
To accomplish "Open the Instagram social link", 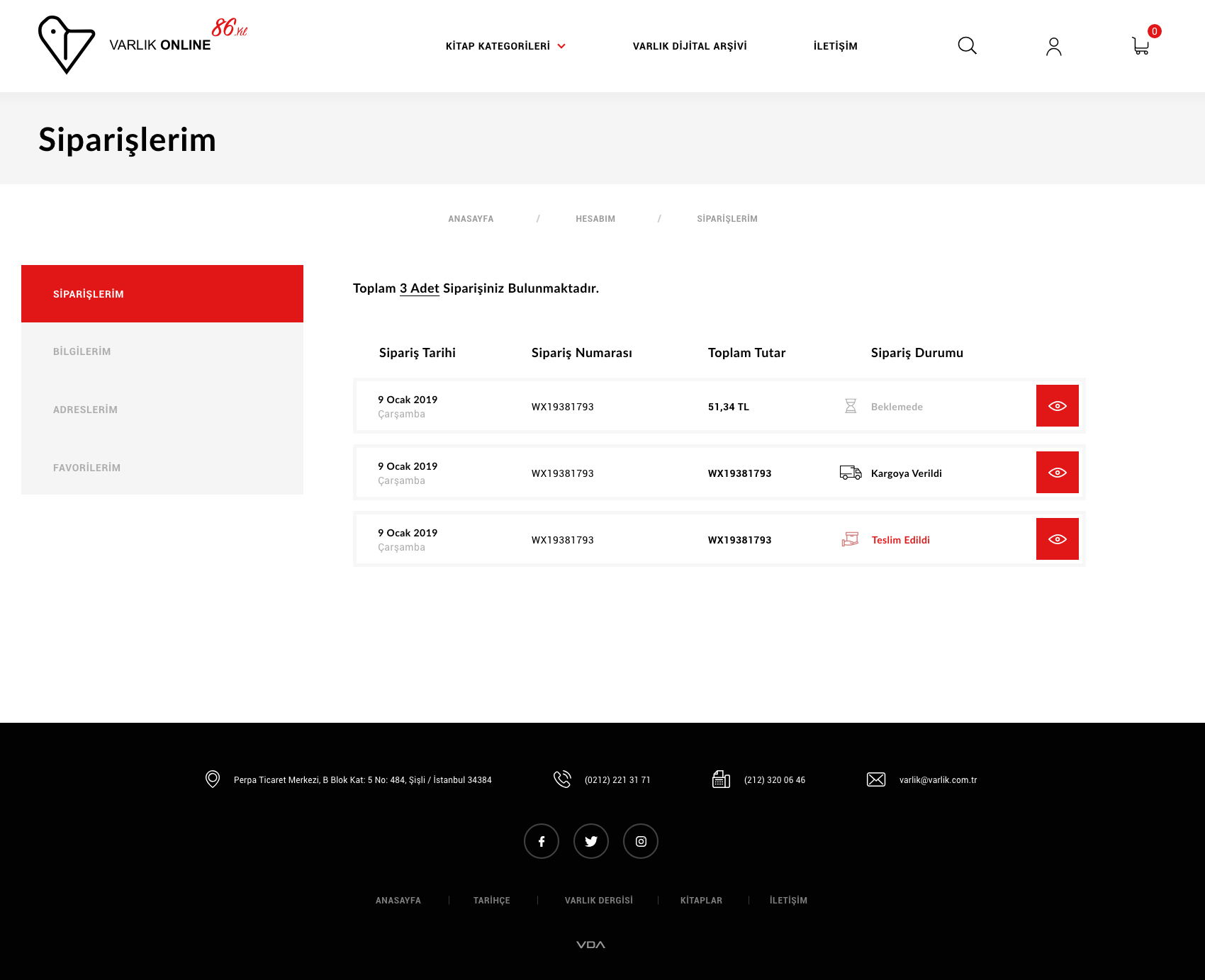I will 641,841.
